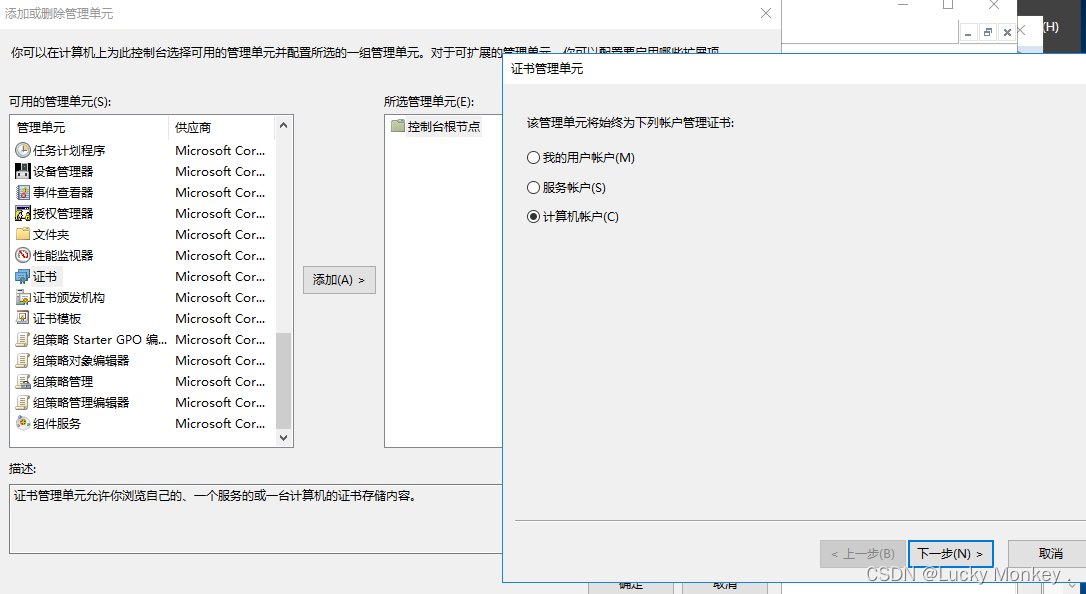Select 控制台根节点 in selected snap-ins
The image size is (1086, 594).
[x=443, y=127]
